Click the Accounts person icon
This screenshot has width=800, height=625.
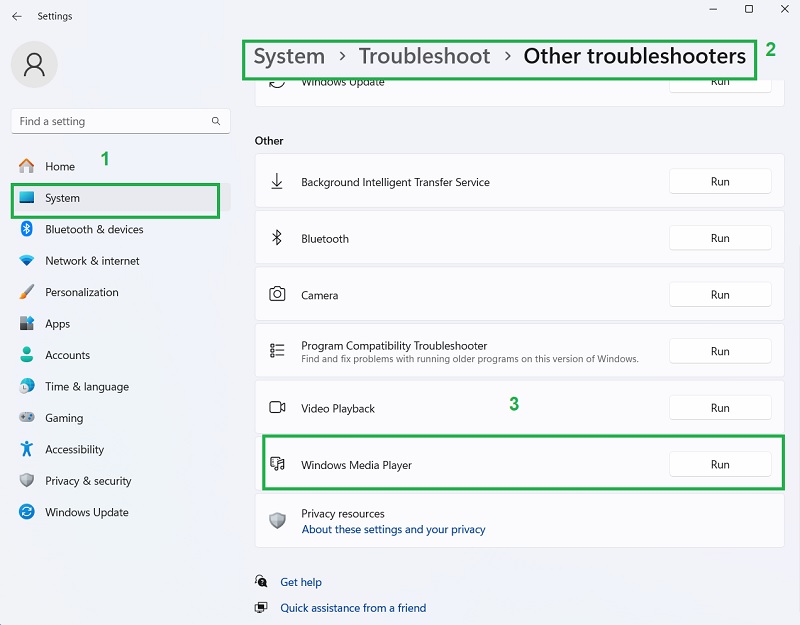(x=27, y=355)
